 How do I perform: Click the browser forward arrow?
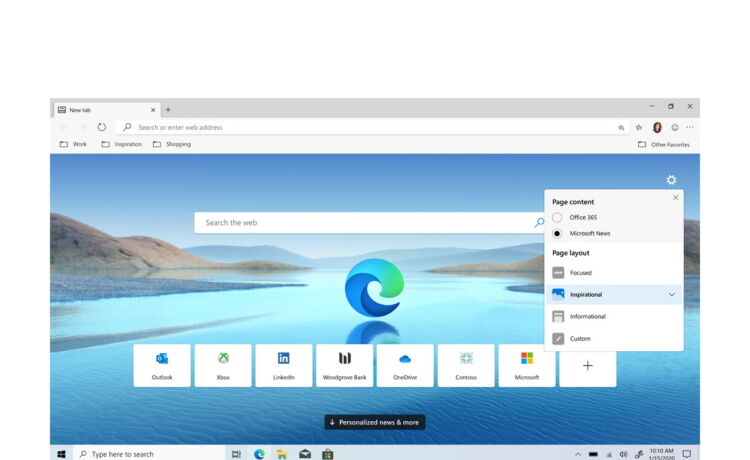[82, 127]
